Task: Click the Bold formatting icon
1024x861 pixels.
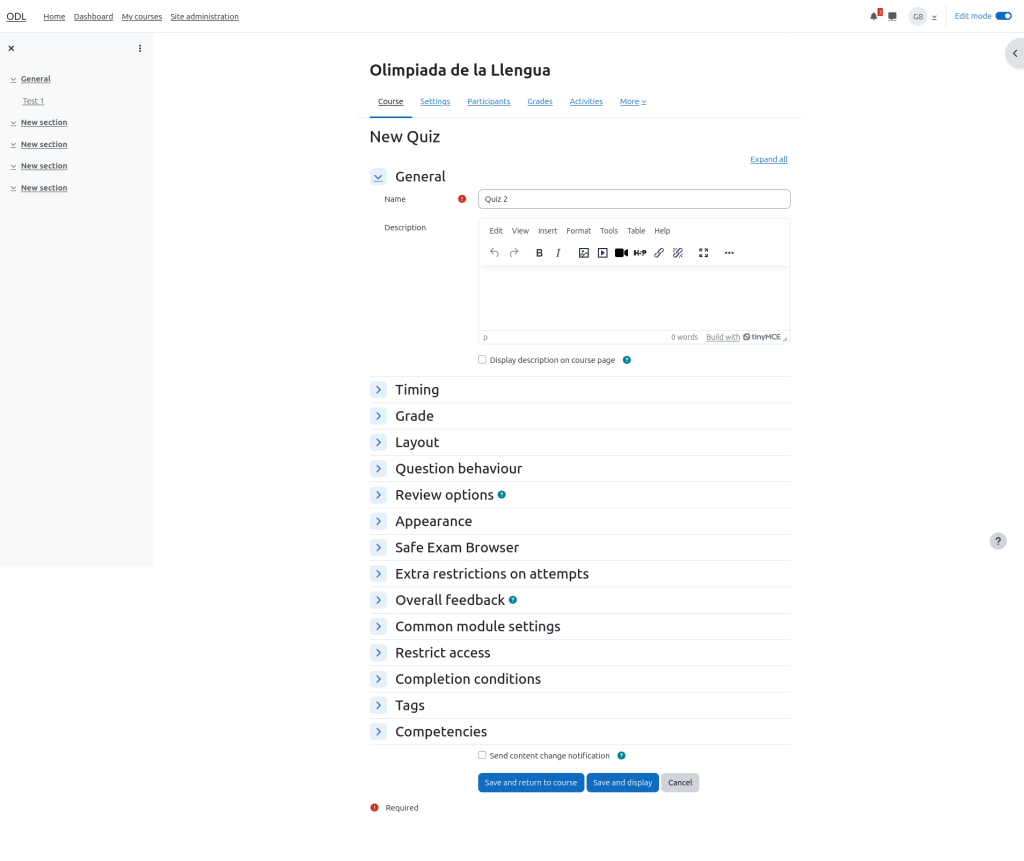Action: tap(539, 253)
